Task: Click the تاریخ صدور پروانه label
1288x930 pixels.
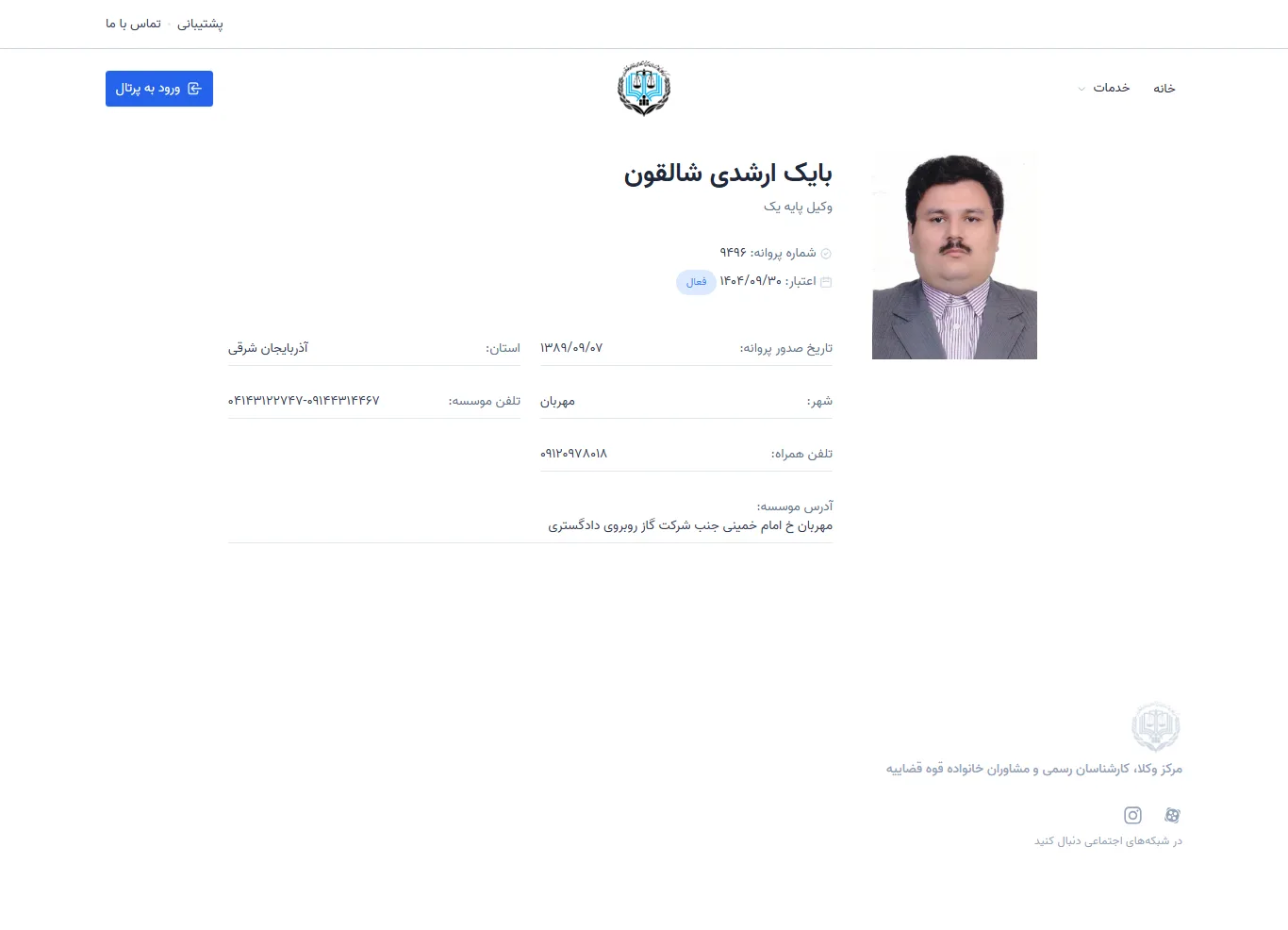Action: 785,348
